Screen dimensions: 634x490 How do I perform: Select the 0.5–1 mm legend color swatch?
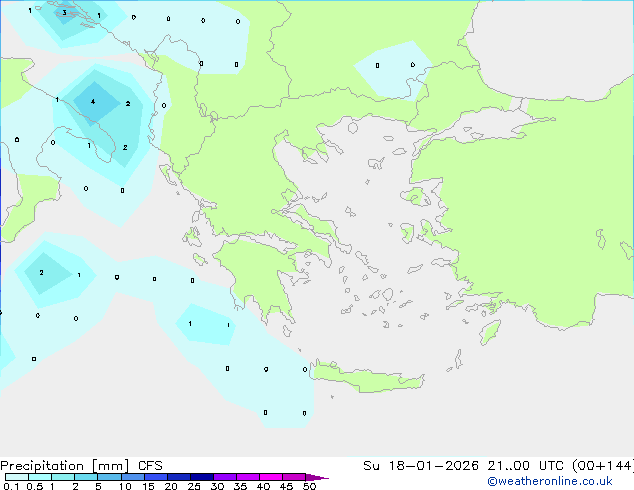coord(40,477)
